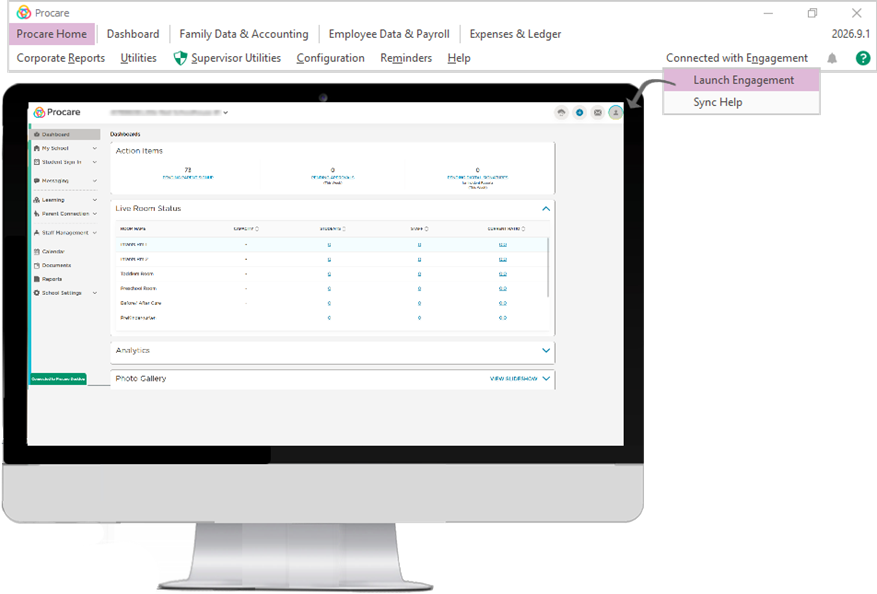Open the Employee Data & Payroll tab
Screen dimensions: 877x594
[x=389, y=34]
